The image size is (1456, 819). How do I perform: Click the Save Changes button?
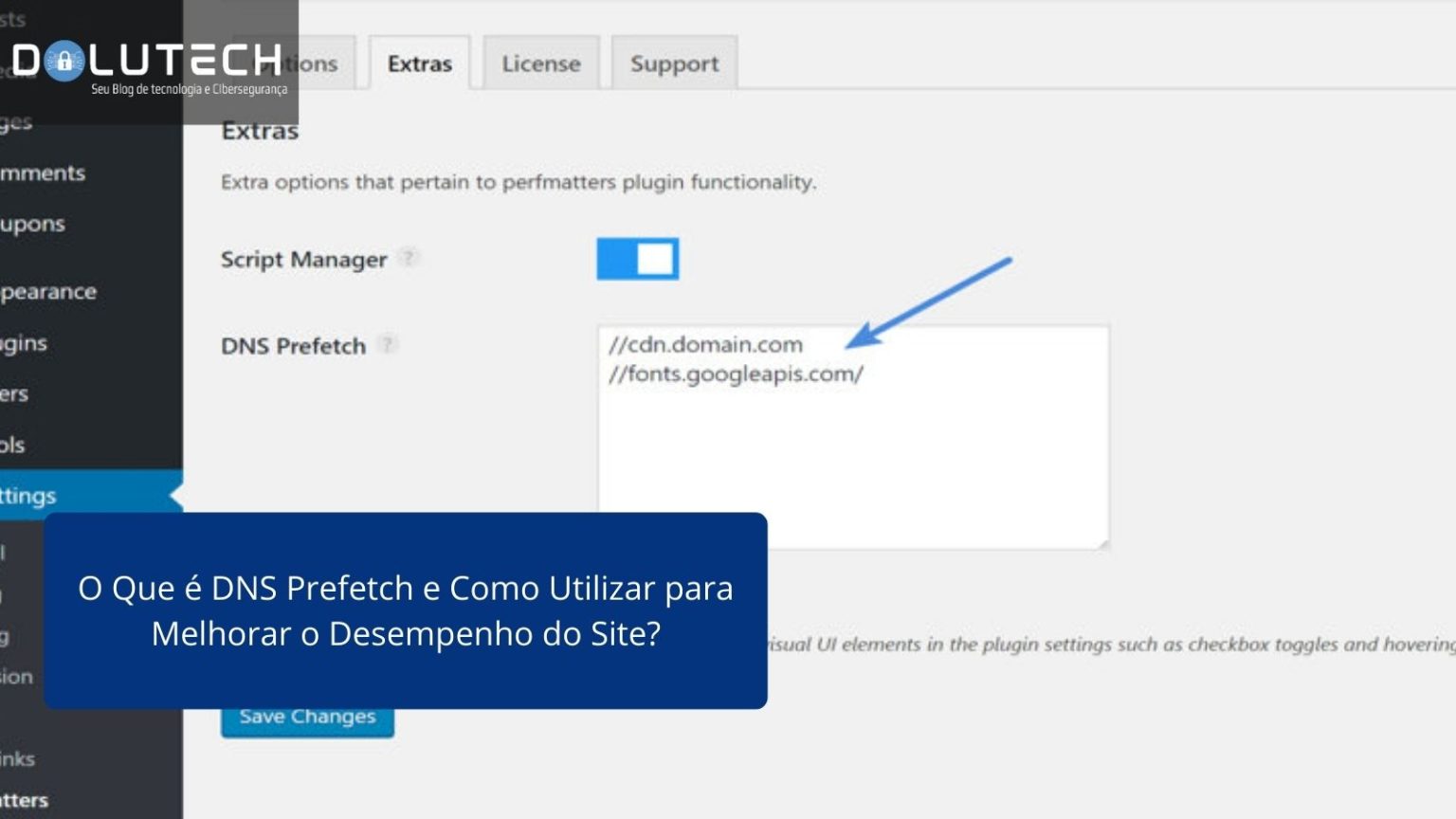[x=306, y=716]
